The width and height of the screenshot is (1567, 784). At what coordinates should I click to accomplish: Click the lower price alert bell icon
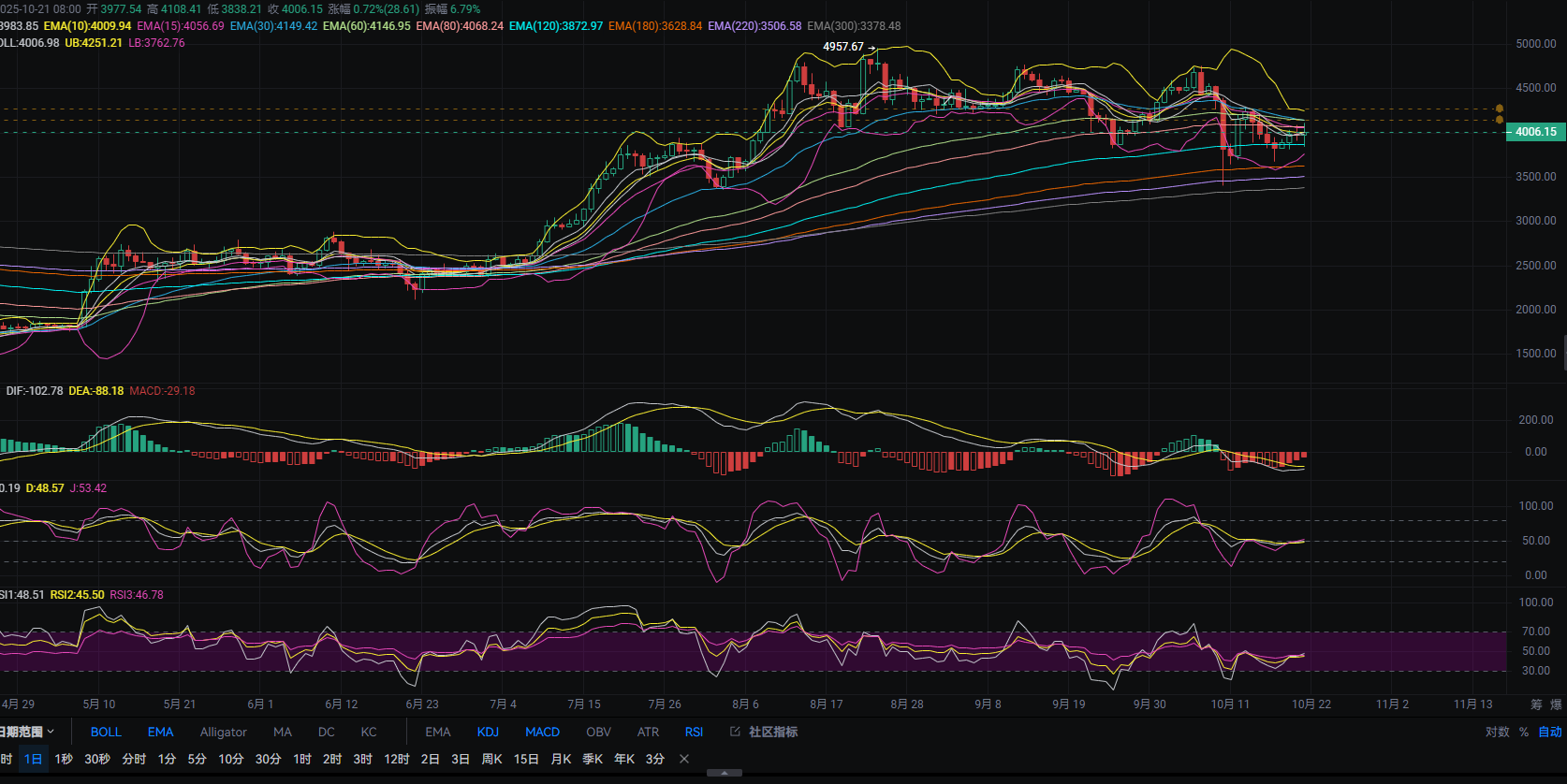(1499, 120)
